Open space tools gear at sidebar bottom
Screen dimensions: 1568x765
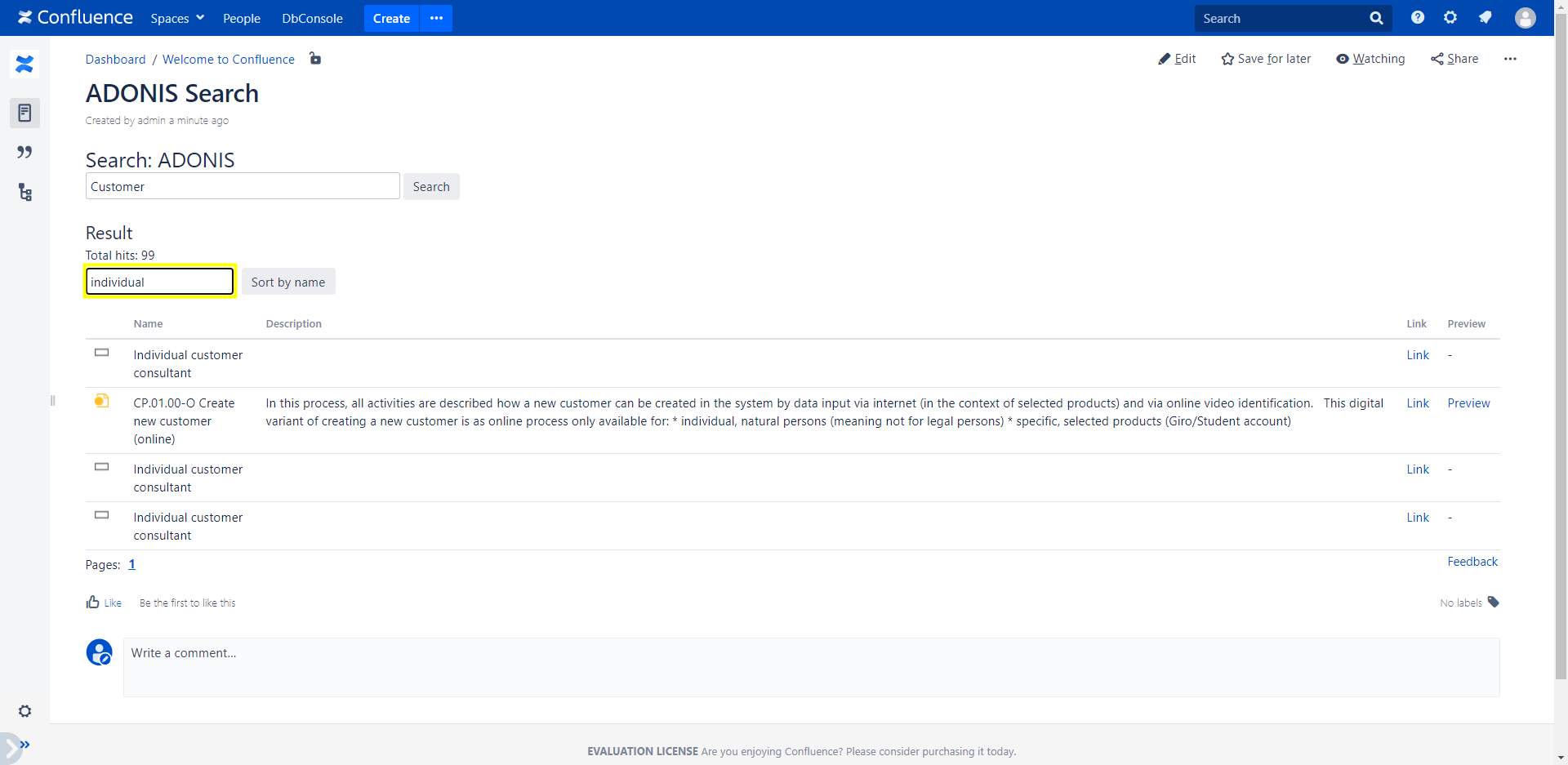tap(24, 711)
